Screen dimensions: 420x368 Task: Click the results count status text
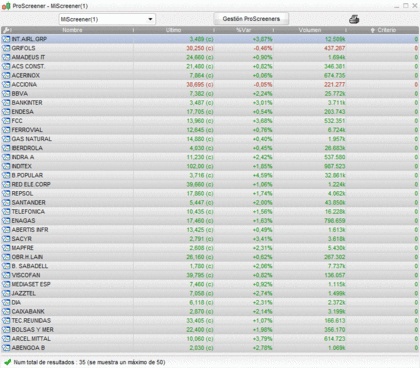[89, 362]
